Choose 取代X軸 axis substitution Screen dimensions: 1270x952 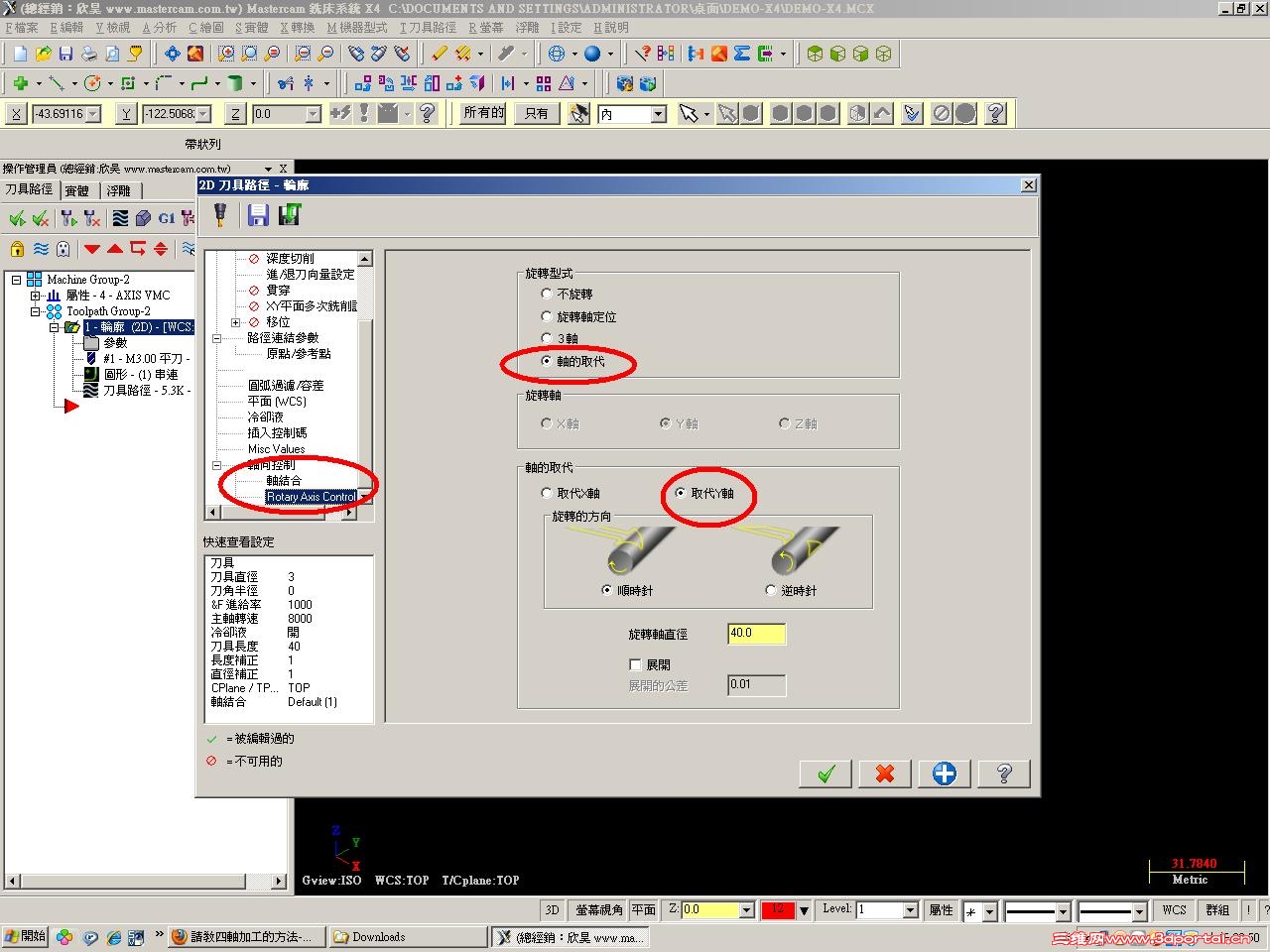(547, 493)
